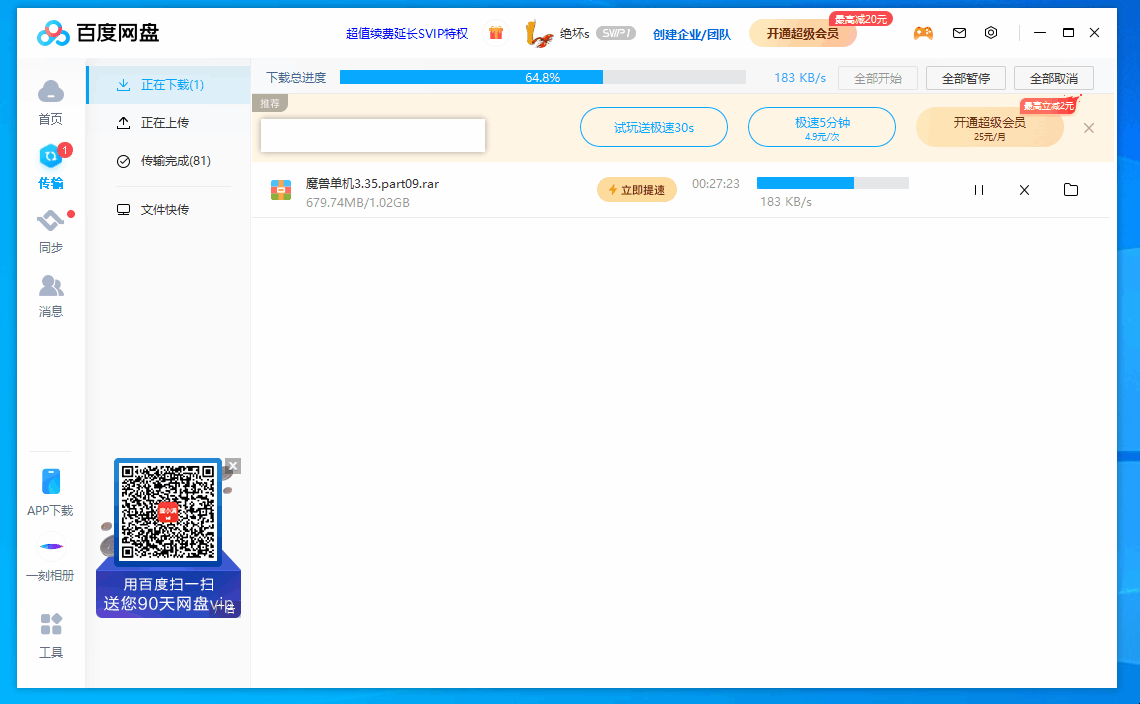Screen dimensions: 1140x704
Task: Click the 全部暂停 pause-all button
Action: click(x=965, y=77)
